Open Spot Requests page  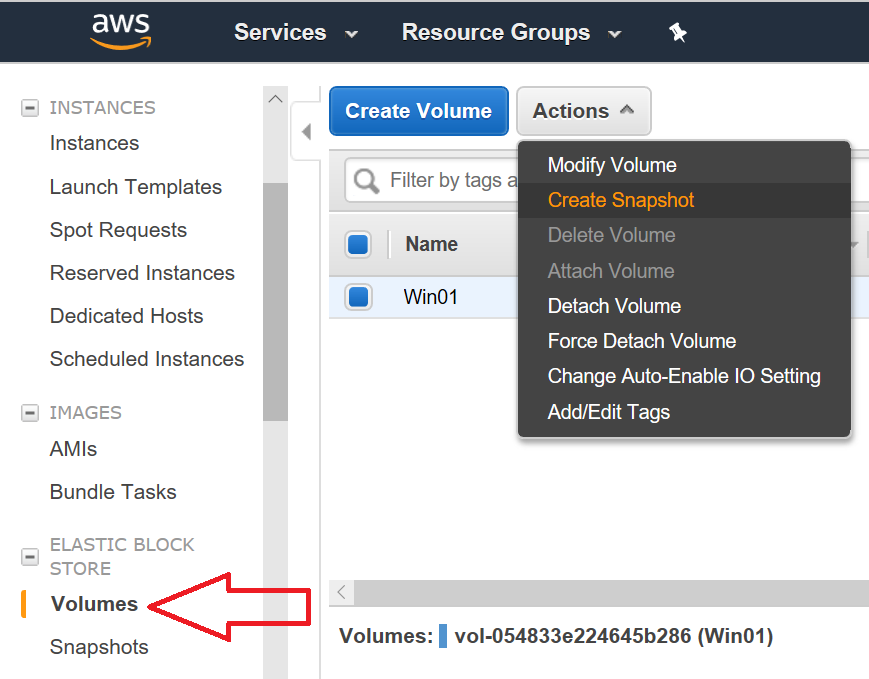click(x=118, y=230)
